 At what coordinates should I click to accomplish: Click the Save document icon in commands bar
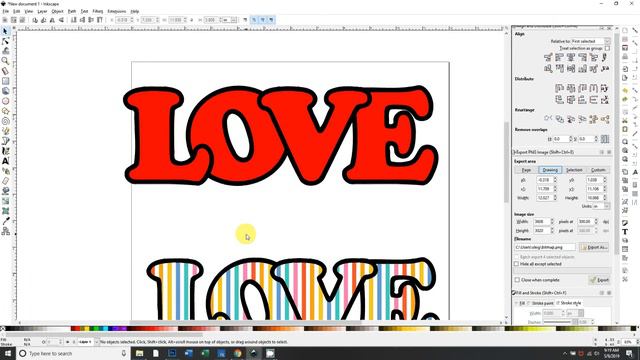[625, 48]
